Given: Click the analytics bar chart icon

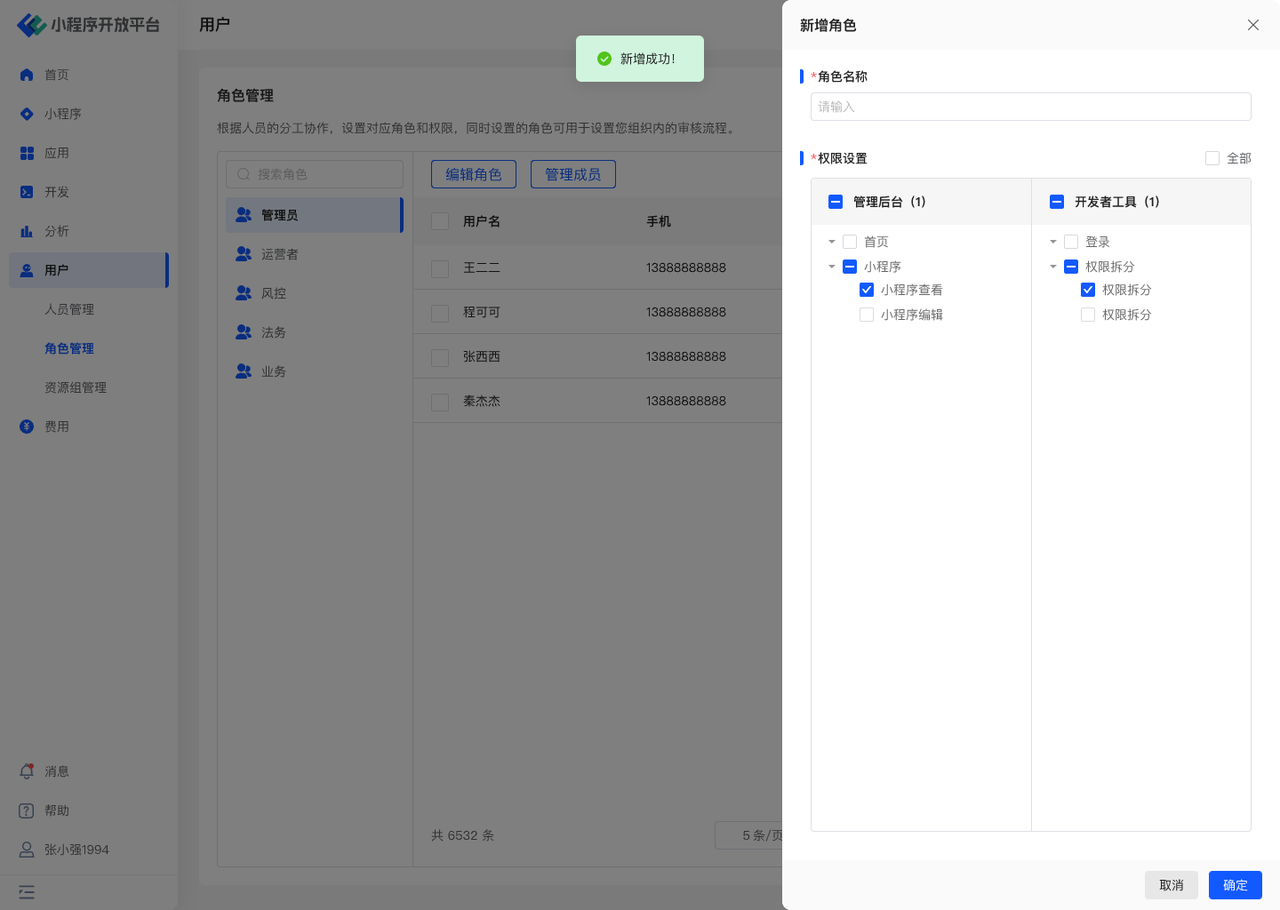Looking at the screenshot, I should 27,231.
